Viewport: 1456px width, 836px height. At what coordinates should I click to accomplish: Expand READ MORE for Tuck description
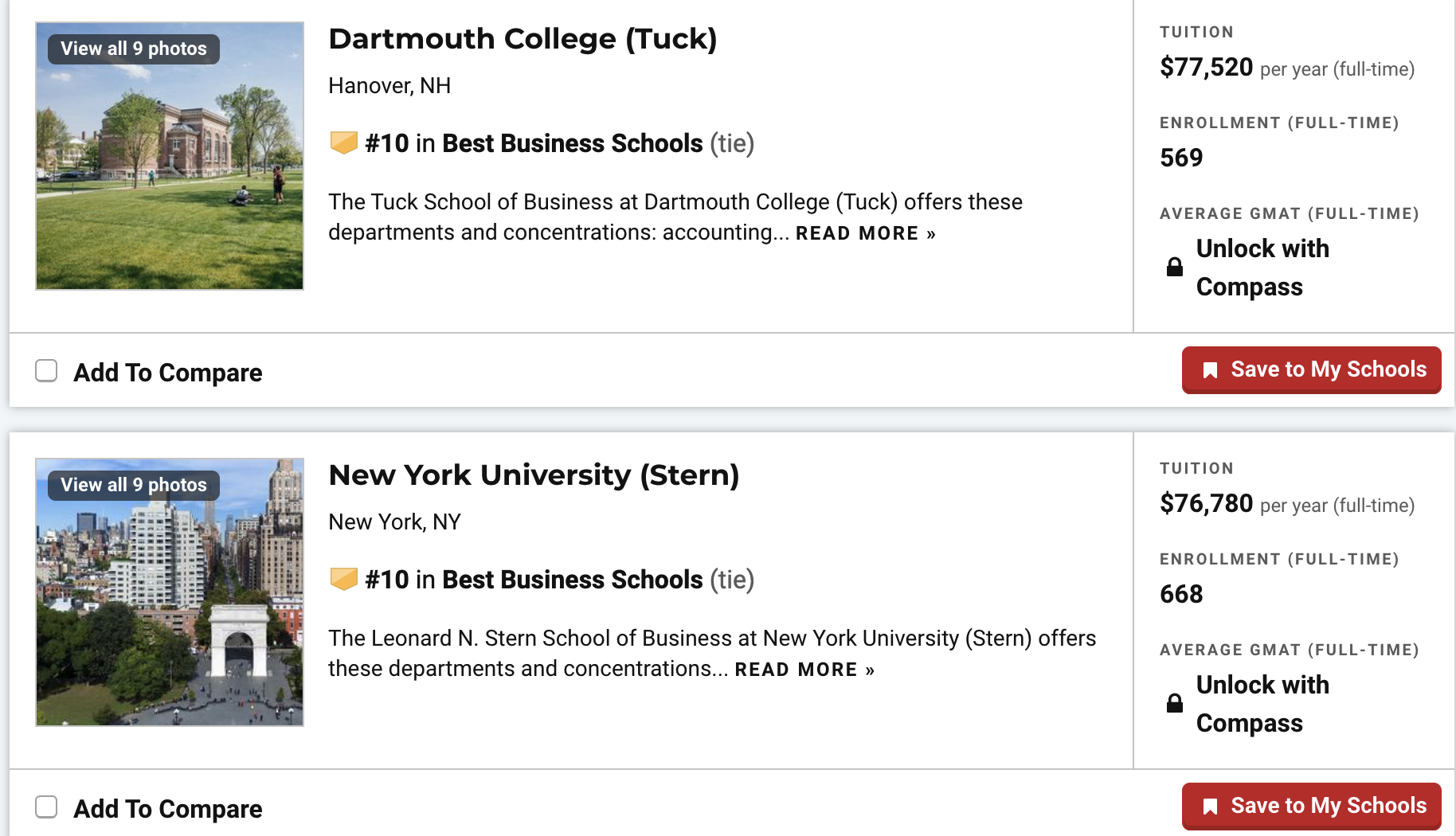(865, 233)
